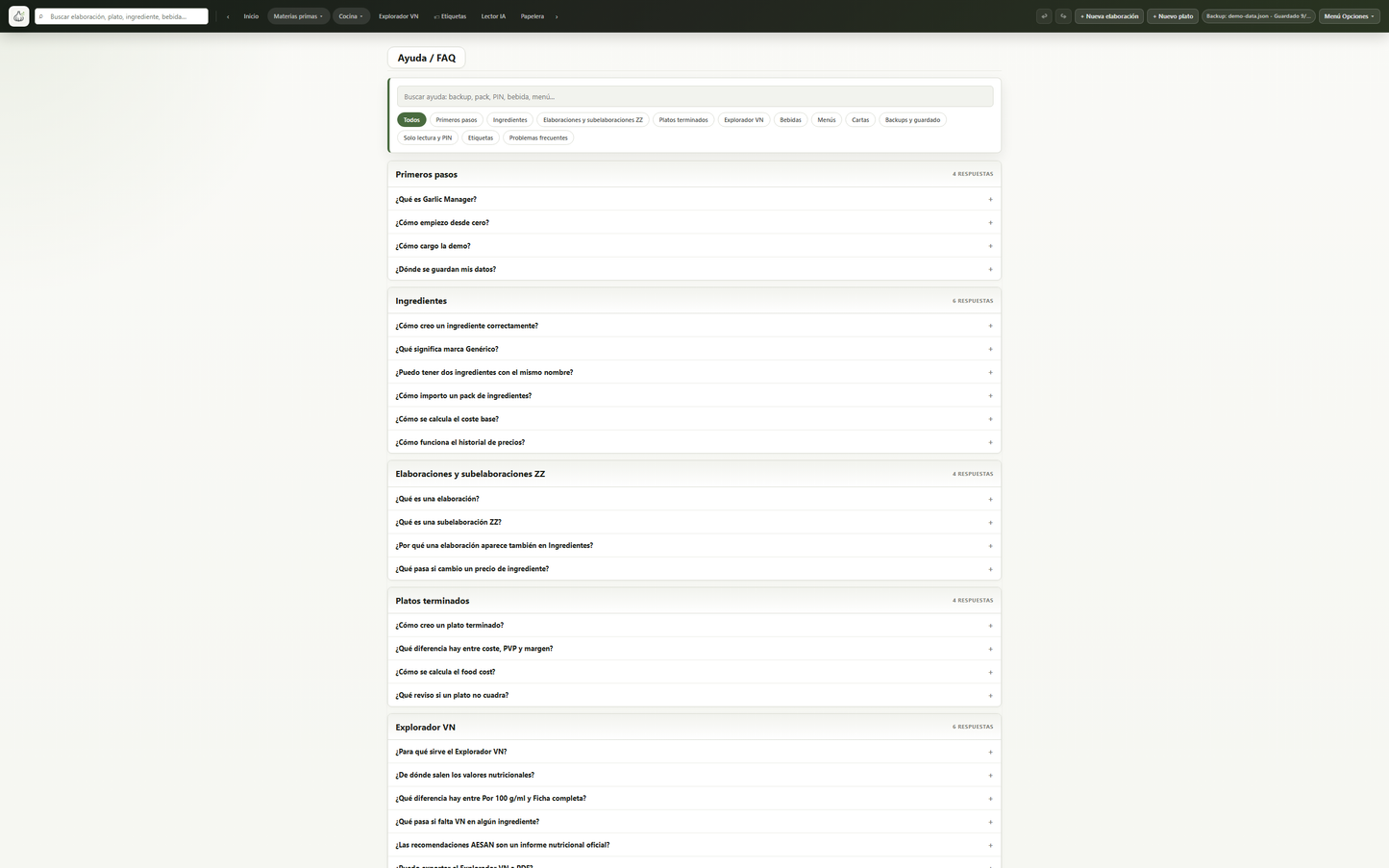Click plus icon for "¿Las recomendaciones AESAN son un informe nutricional oficial?"
Viewport: 1389px width, 868px height.
[x=990, y=845]
